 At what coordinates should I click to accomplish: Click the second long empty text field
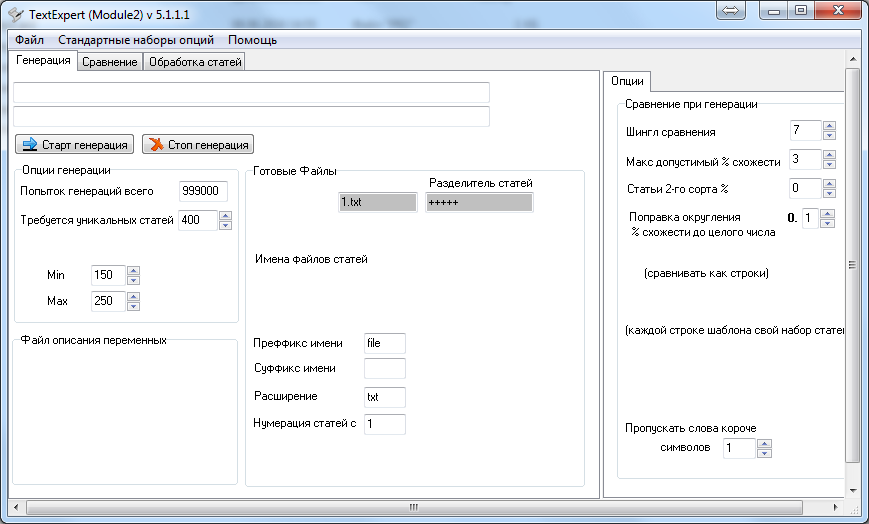(252, 116)
